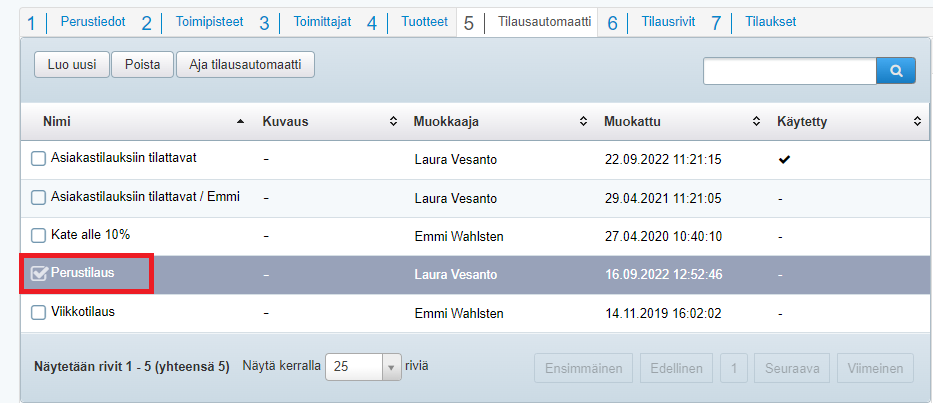Go to the Tuotteet tab
The image size is (933, 403).
pyautogui.click(x=424, y=22)
